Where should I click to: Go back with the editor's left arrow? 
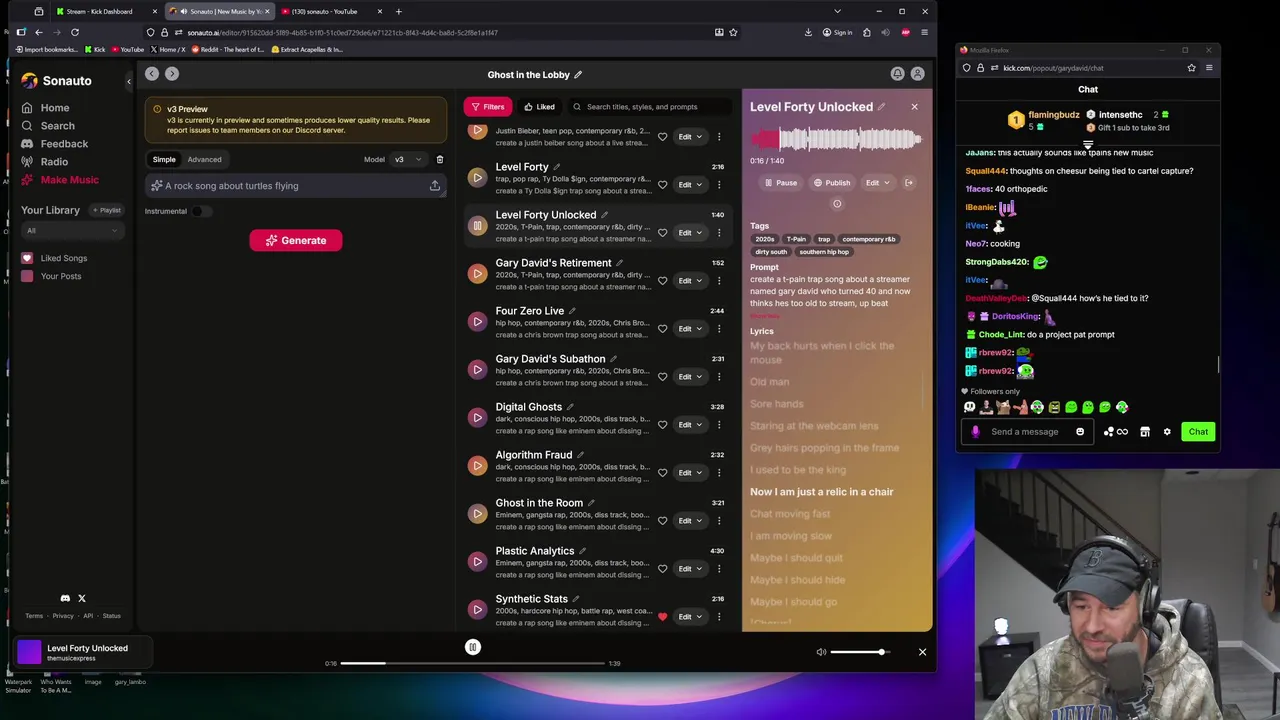(x=151, y=74)
